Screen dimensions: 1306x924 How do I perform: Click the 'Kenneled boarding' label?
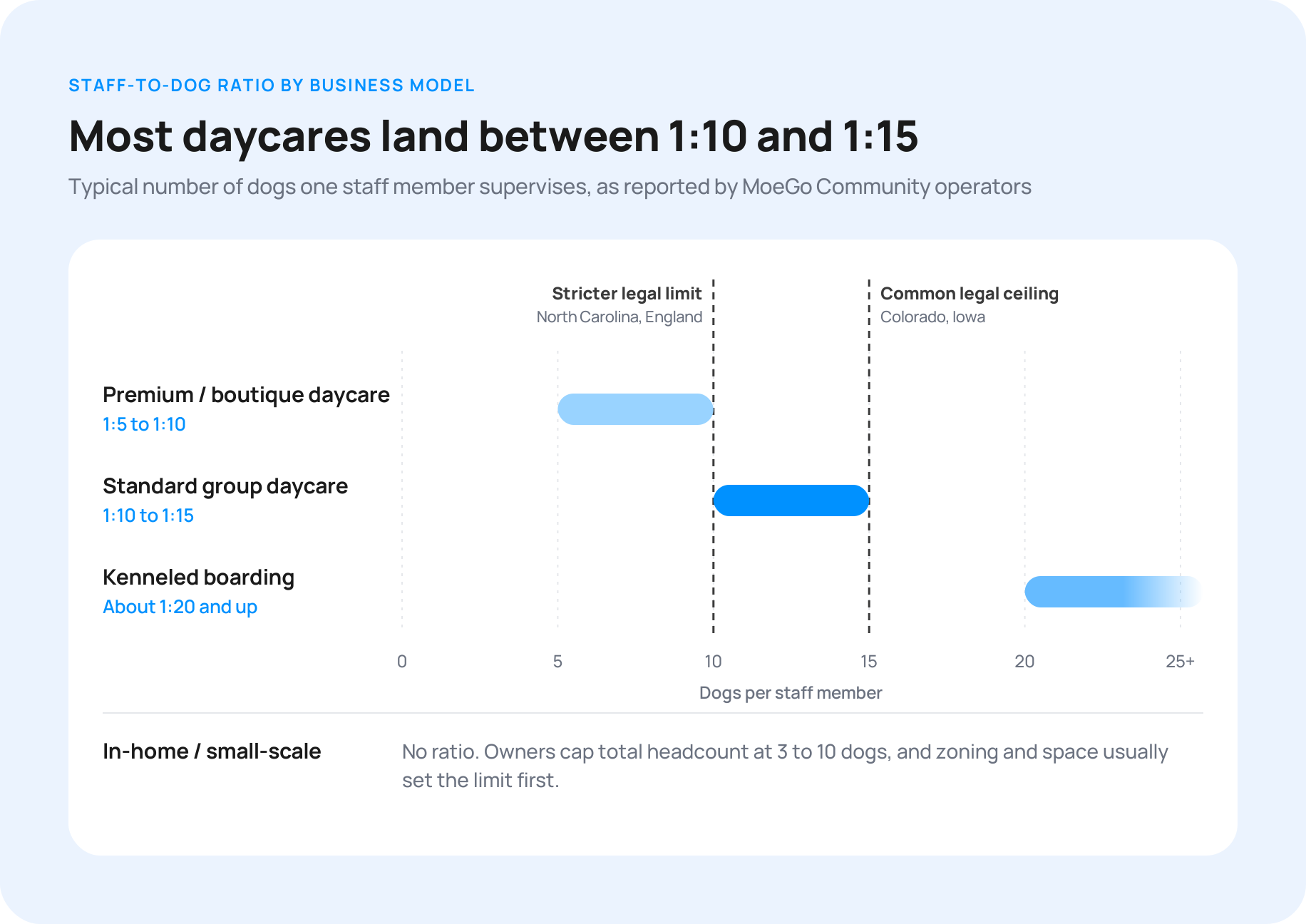(198, 577)
